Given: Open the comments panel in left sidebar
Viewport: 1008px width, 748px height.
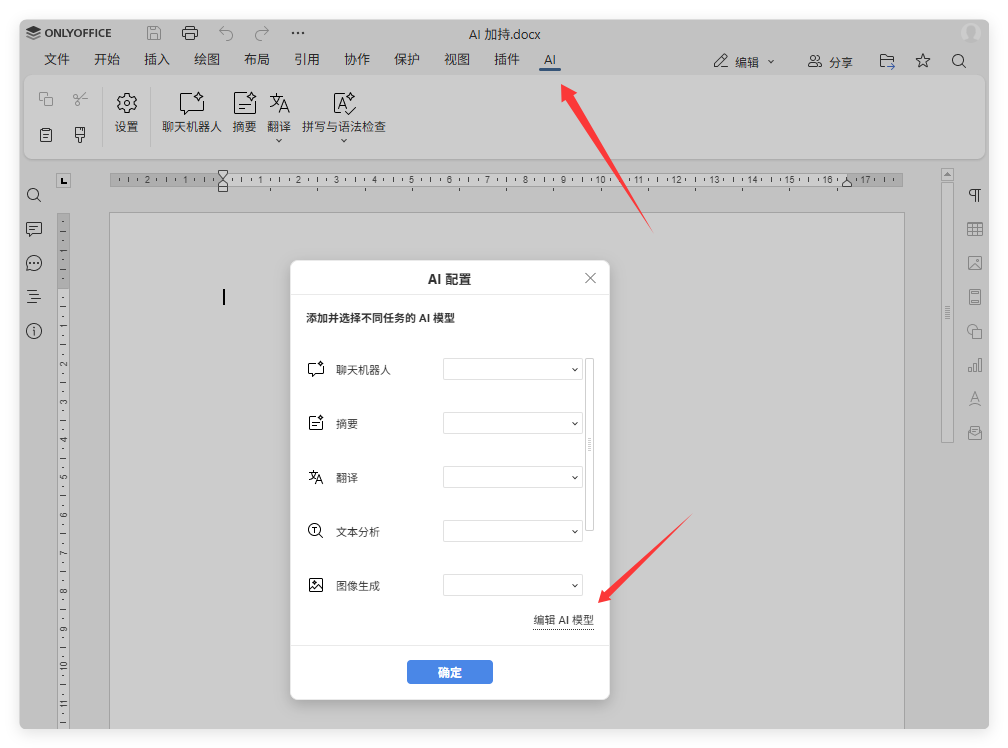Looking at the screenshot, I should pos(34,229).
